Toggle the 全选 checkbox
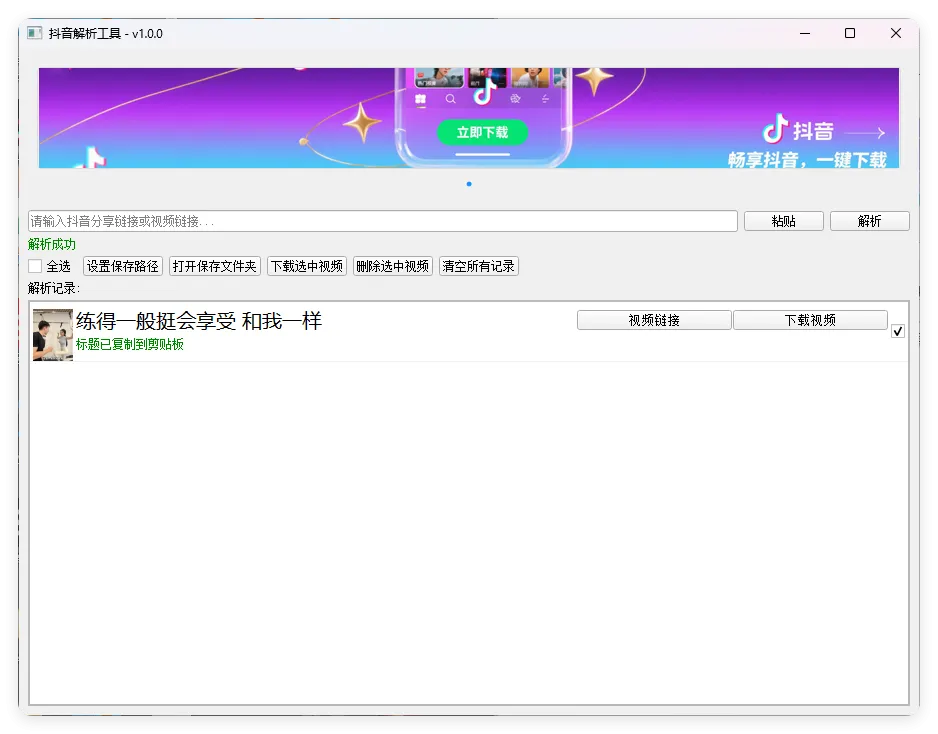Screen dimensions: 938x734 click(35, 266)
